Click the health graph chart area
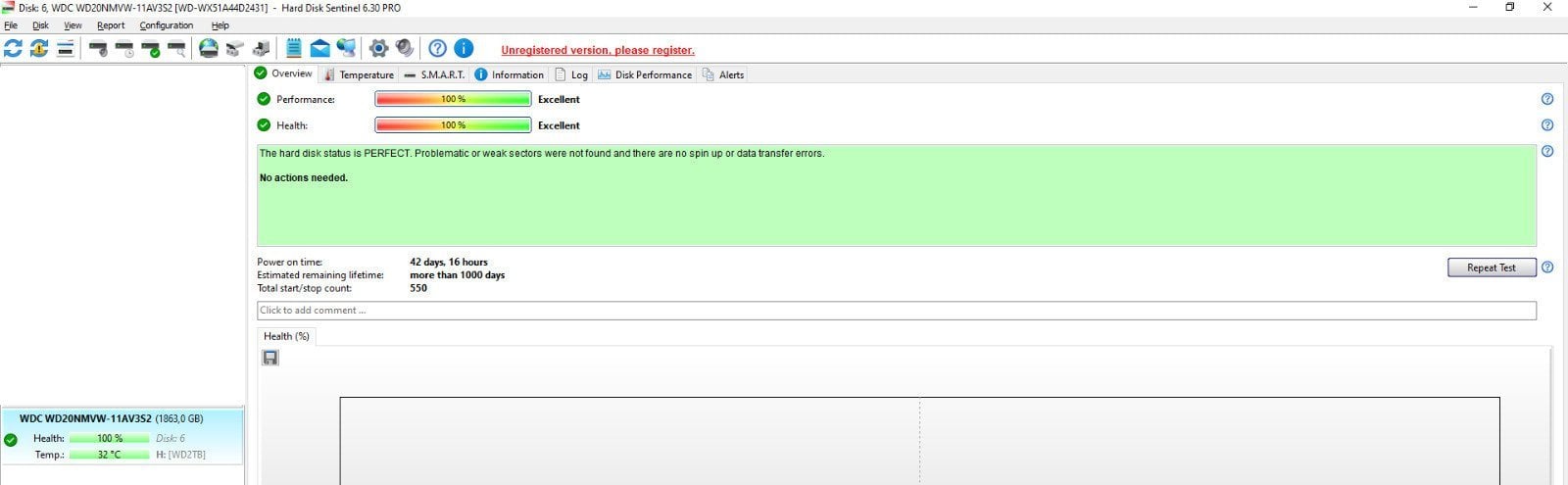 (x=919, y=441)
